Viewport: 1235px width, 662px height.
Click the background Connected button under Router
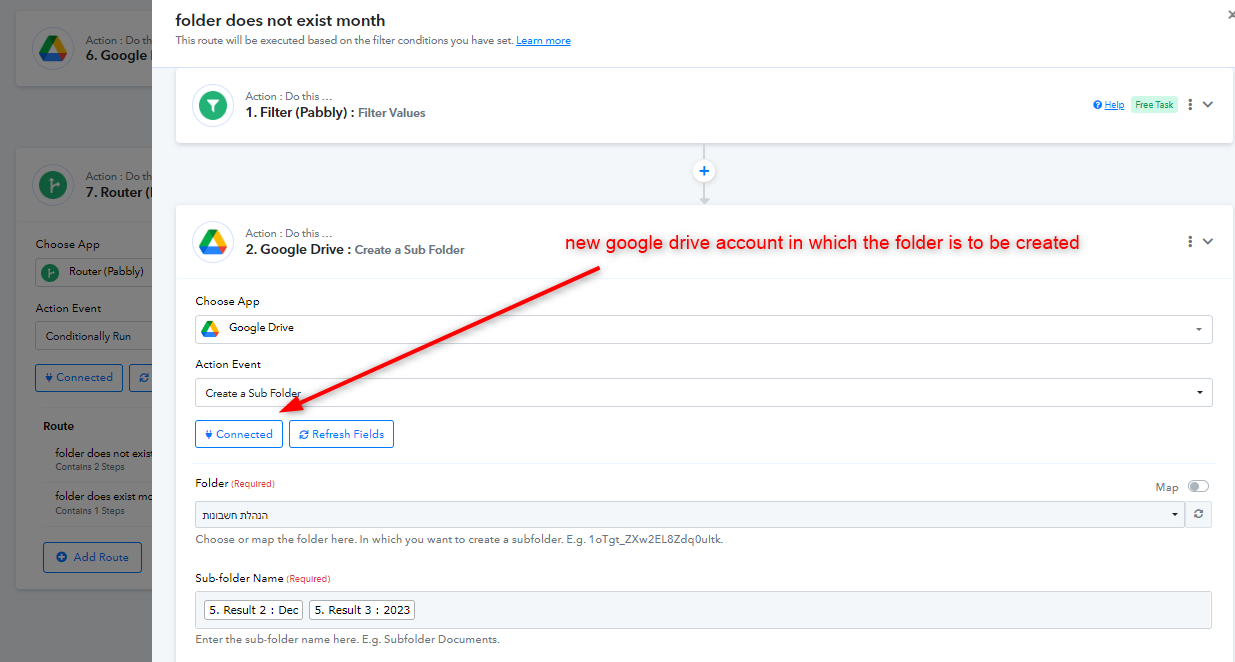pos(79,378)
